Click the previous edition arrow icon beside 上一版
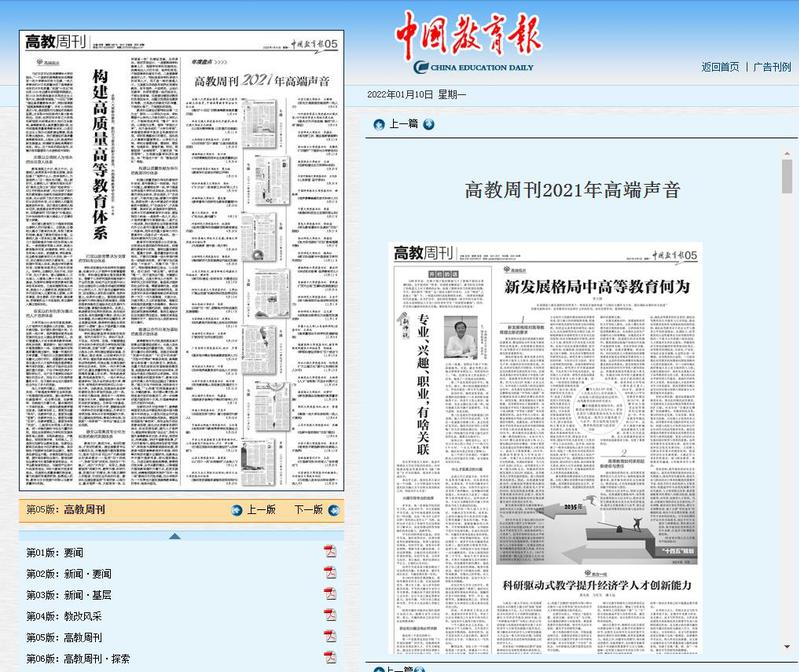 [x=236, y=510]
